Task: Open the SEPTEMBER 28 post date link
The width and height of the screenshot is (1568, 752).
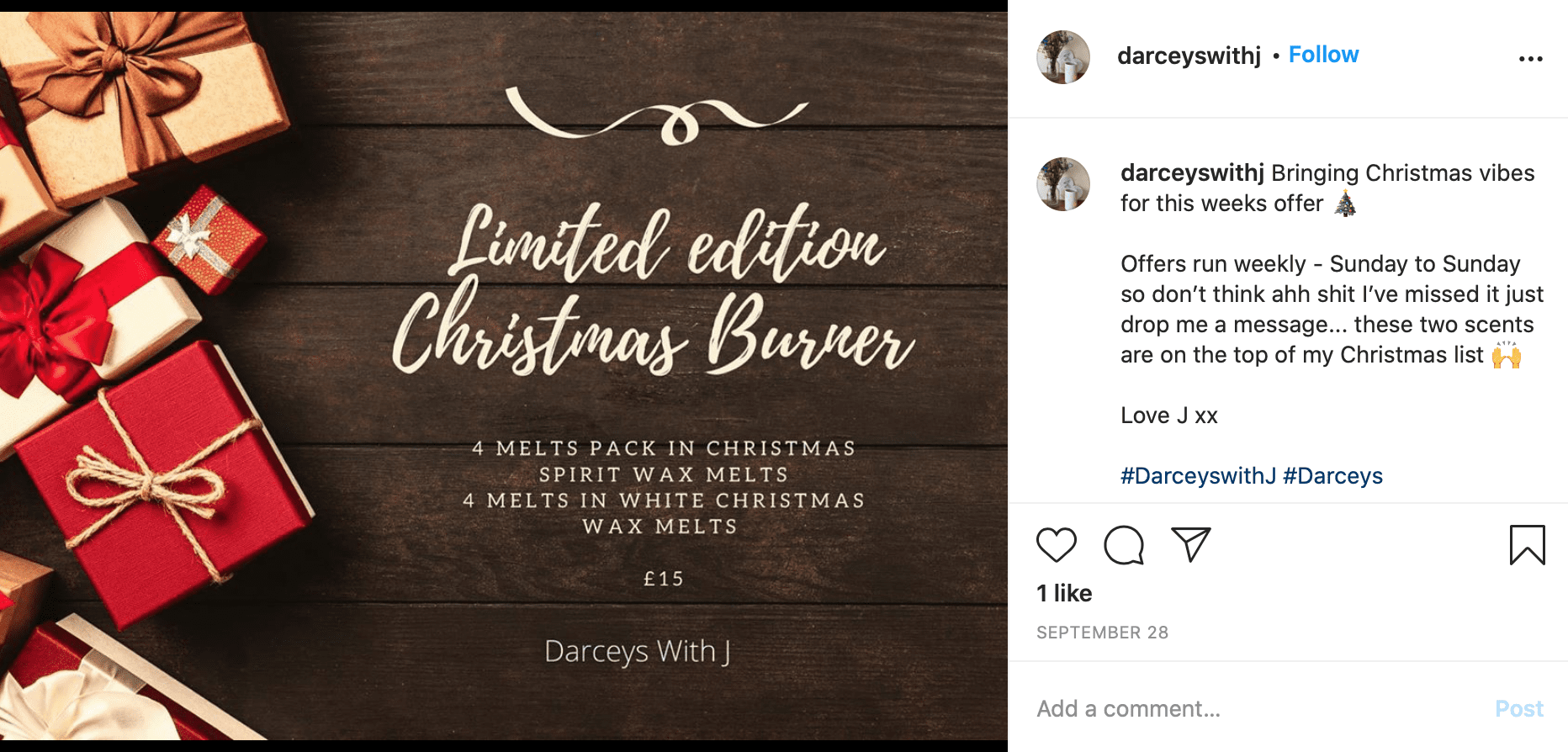Action: point(1102,633)
